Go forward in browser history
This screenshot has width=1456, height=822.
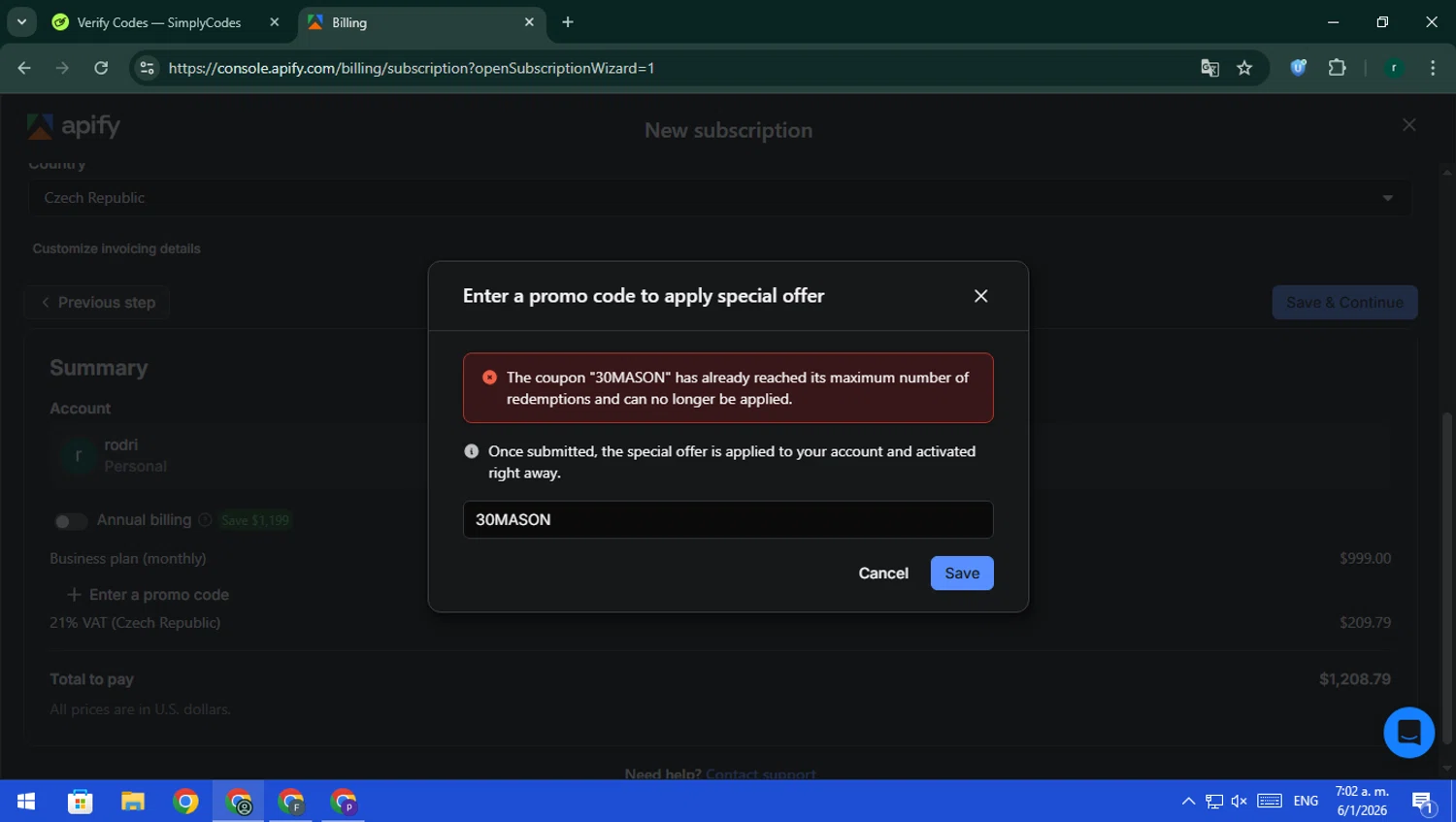62,68
